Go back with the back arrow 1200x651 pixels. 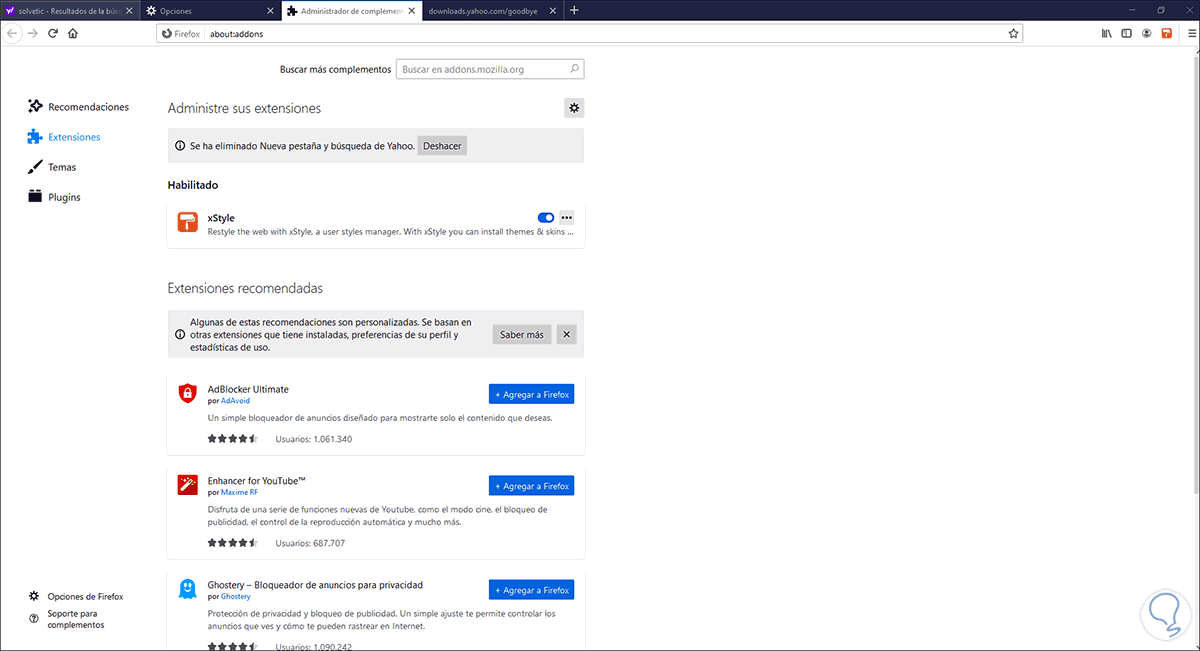[12, 33]
